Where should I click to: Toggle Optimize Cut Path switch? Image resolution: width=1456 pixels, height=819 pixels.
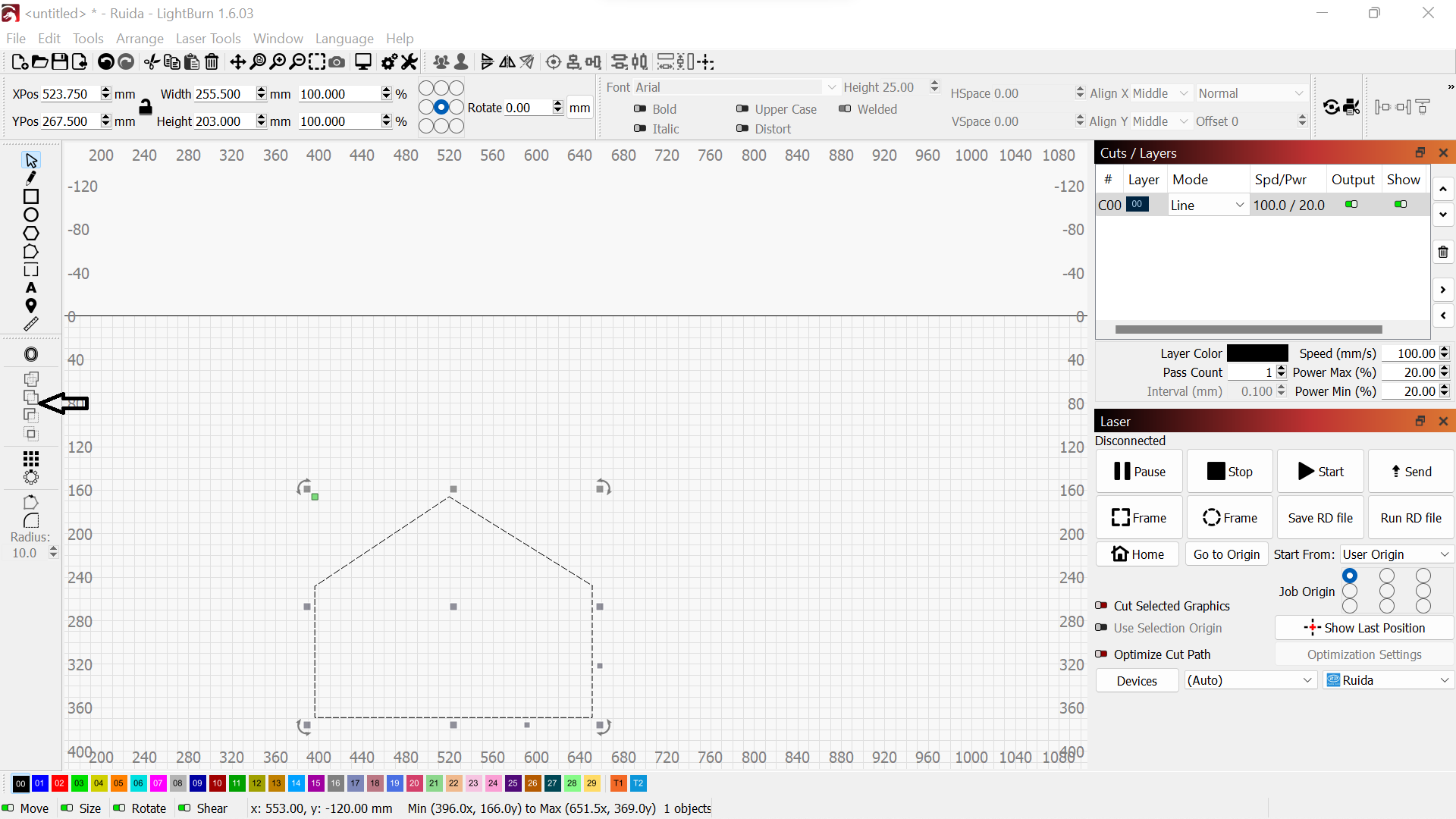pyautogui.click(x=1101, y=654)
